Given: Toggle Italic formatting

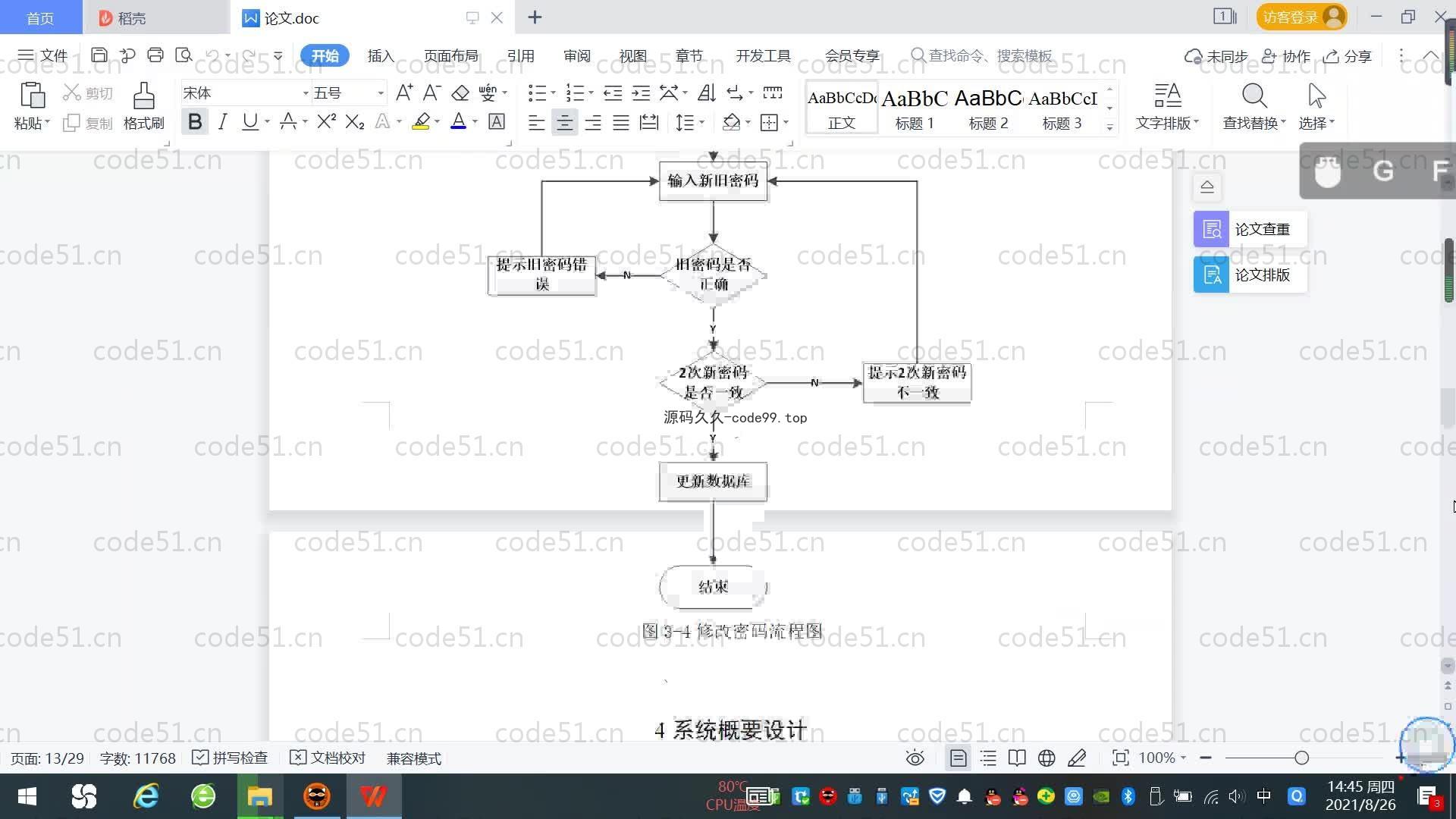Looking at the screenshot, I should click(222, 121).
